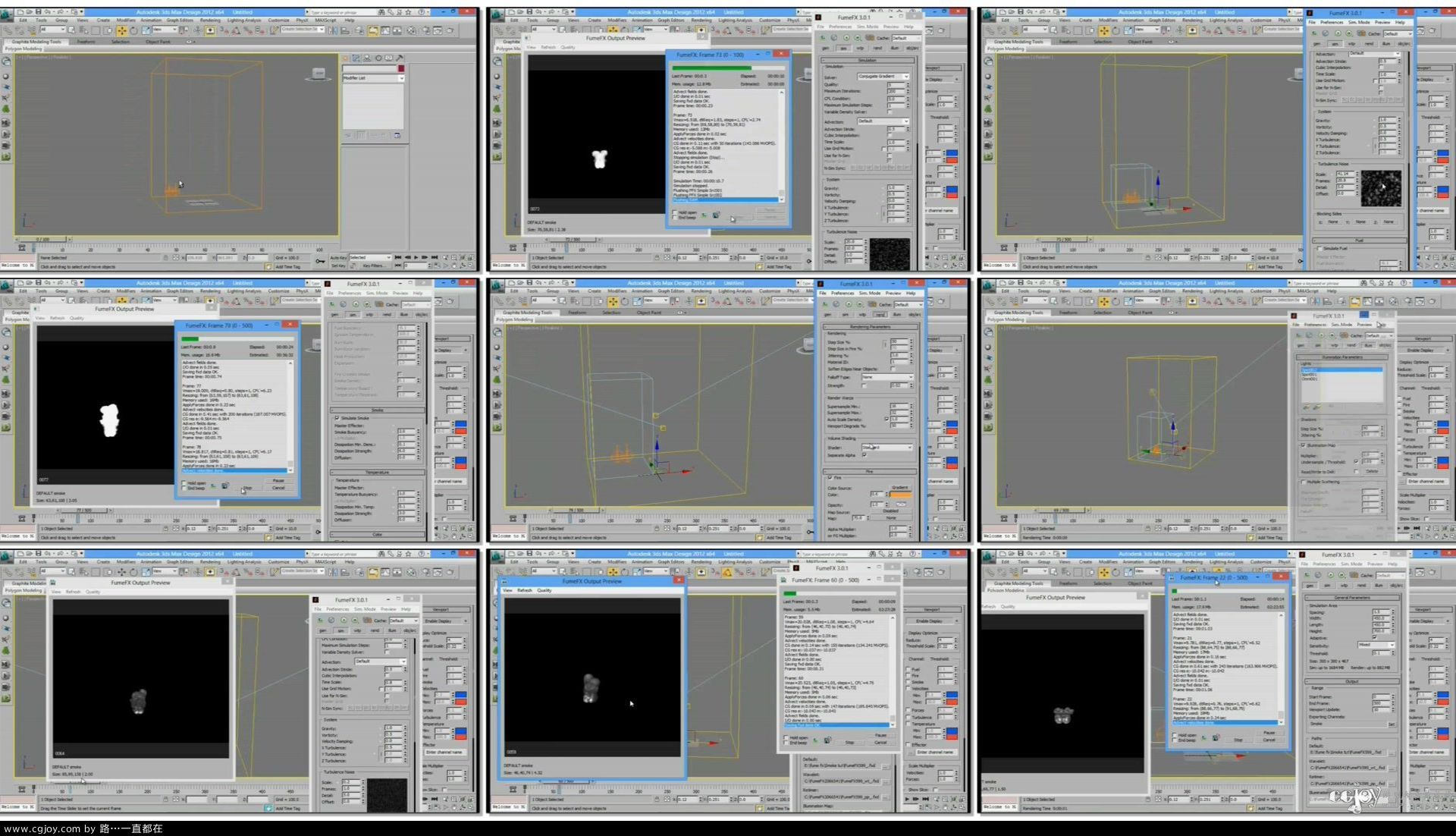
Task: Click the Set Key button in top-left frame
Action: tap(338, 266)
